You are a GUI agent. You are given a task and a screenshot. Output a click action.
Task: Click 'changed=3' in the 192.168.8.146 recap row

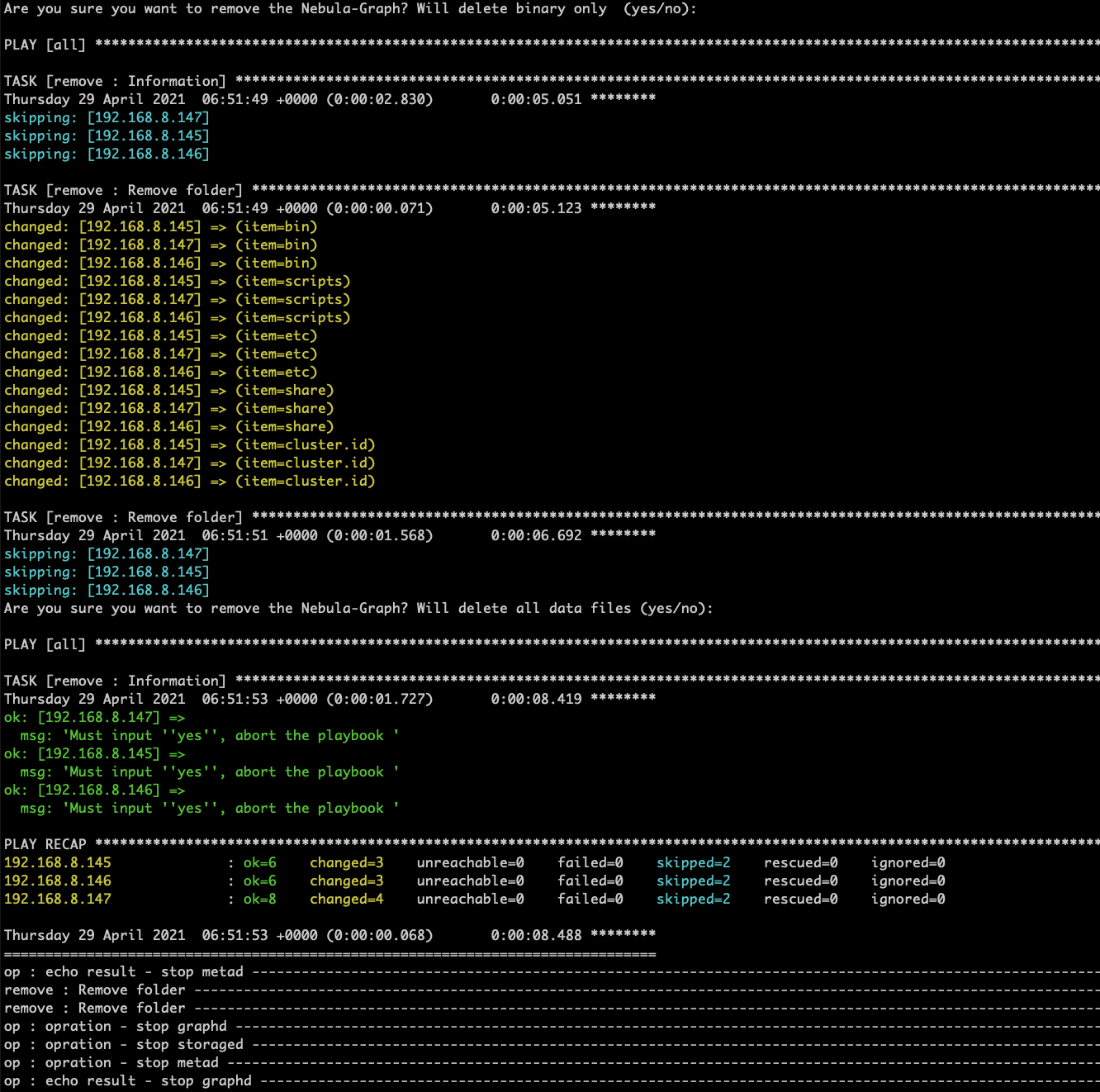[x=347, y=881]
